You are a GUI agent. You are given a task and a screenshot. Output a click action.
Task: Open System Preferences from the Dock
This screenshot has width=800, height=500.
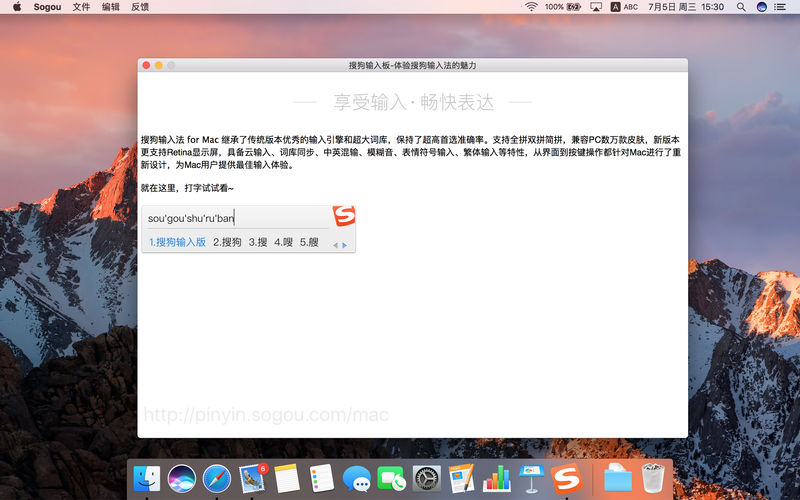point(427,479)
